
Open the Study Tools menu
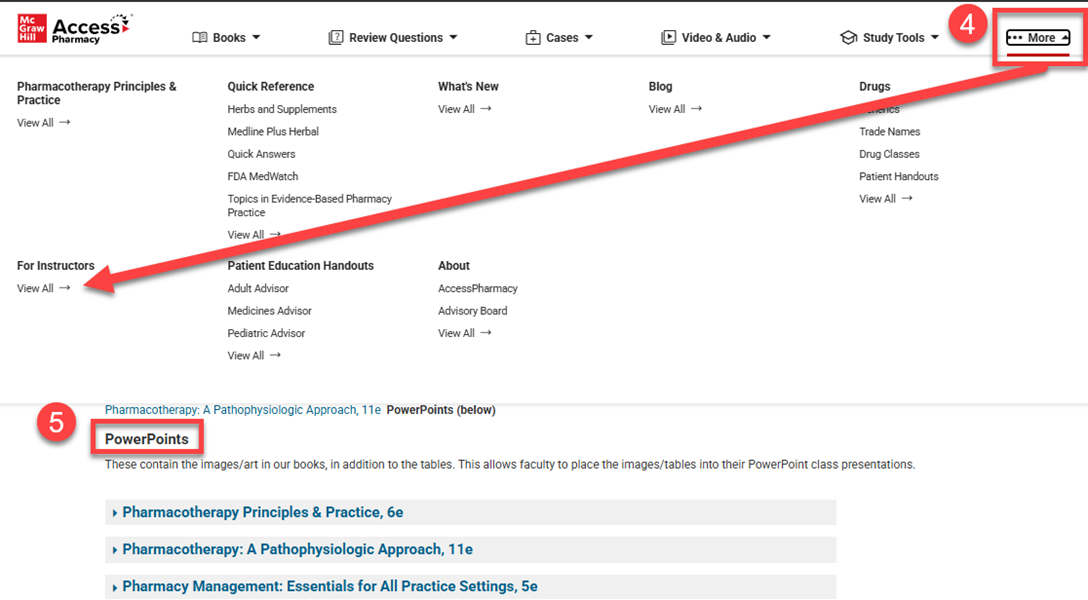click(x=893, y=38)
